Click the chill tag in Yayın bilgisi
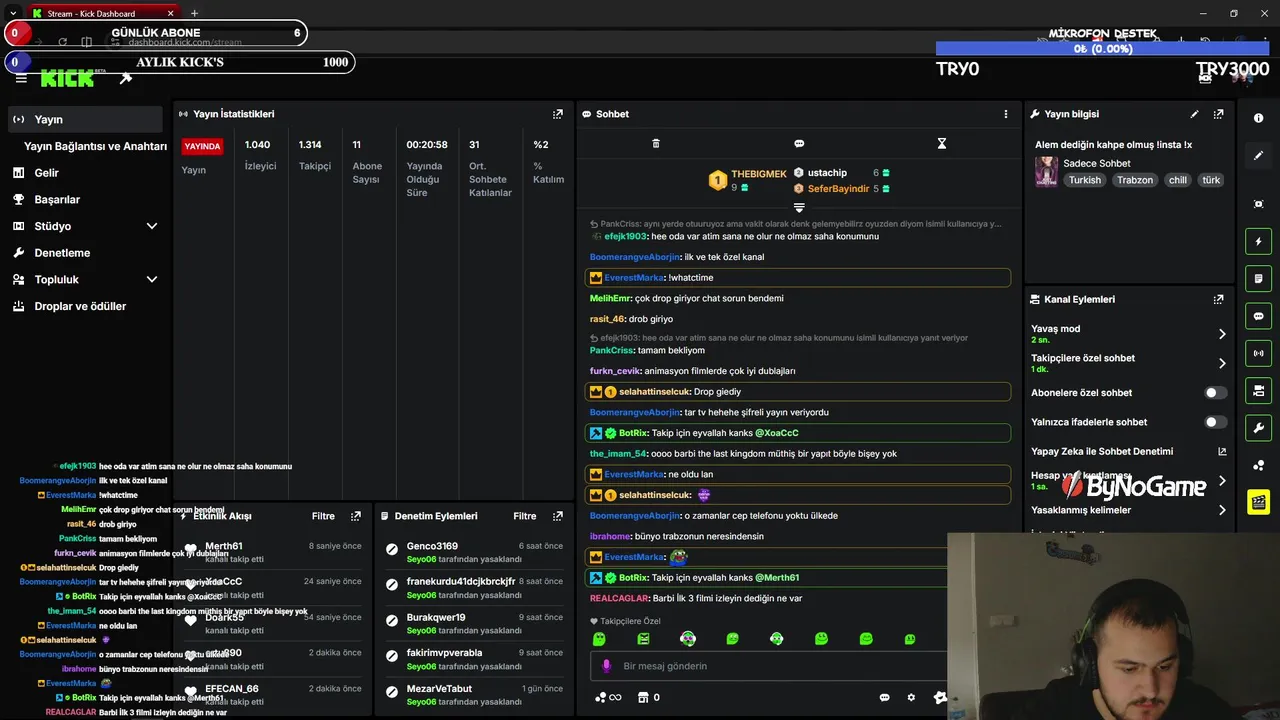This screenshot has width=1280, height=720. coord(1177,180)
